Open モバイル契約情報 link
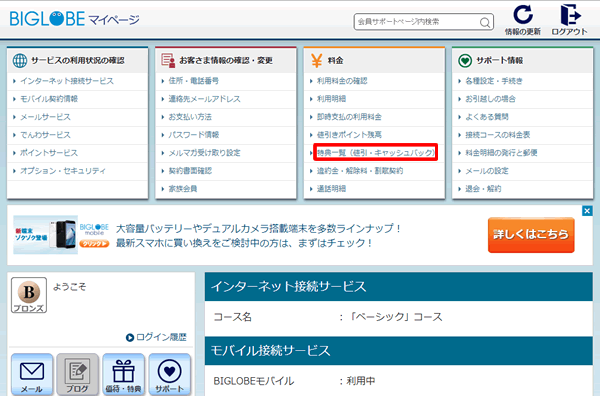Screen dimensions: 600x396 click(x=49, y=99)
